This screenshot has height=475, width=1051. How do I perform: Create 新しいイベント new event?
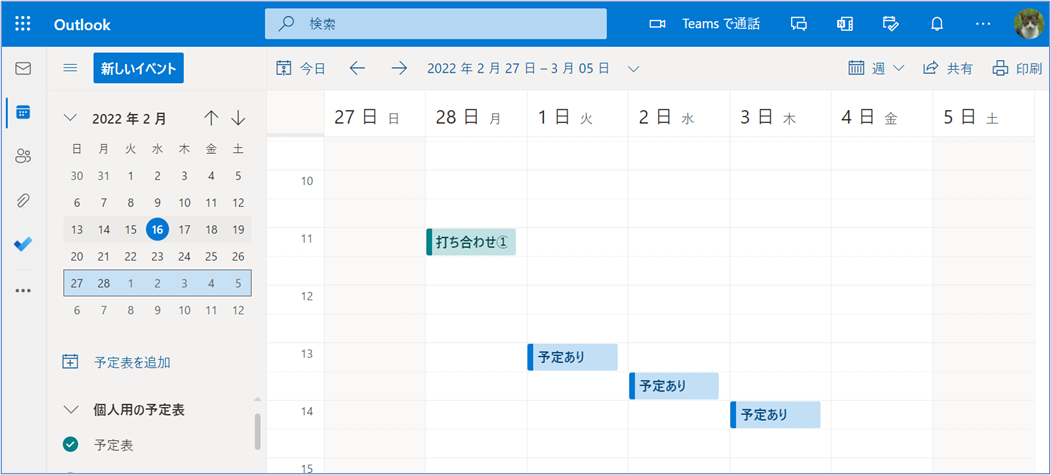139,68
